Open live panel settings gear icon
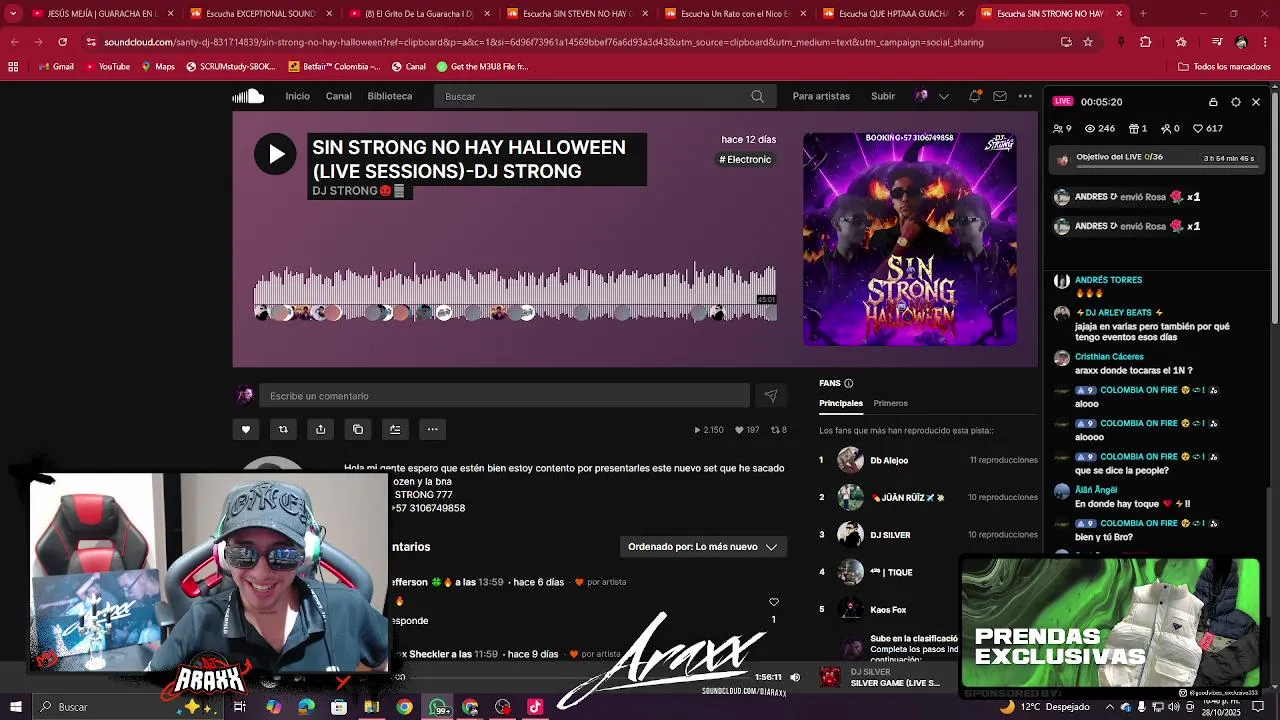 coord(1236,102)
